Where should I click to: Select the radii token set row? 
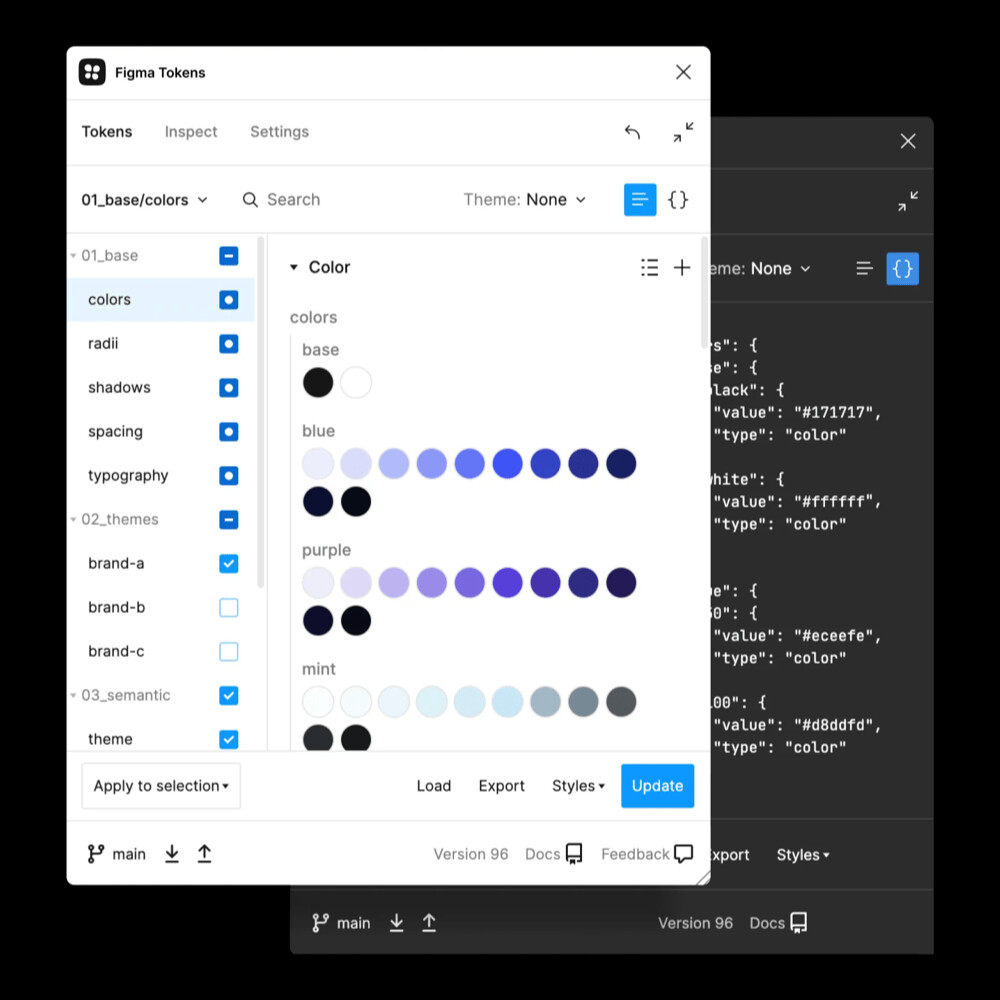161,344
